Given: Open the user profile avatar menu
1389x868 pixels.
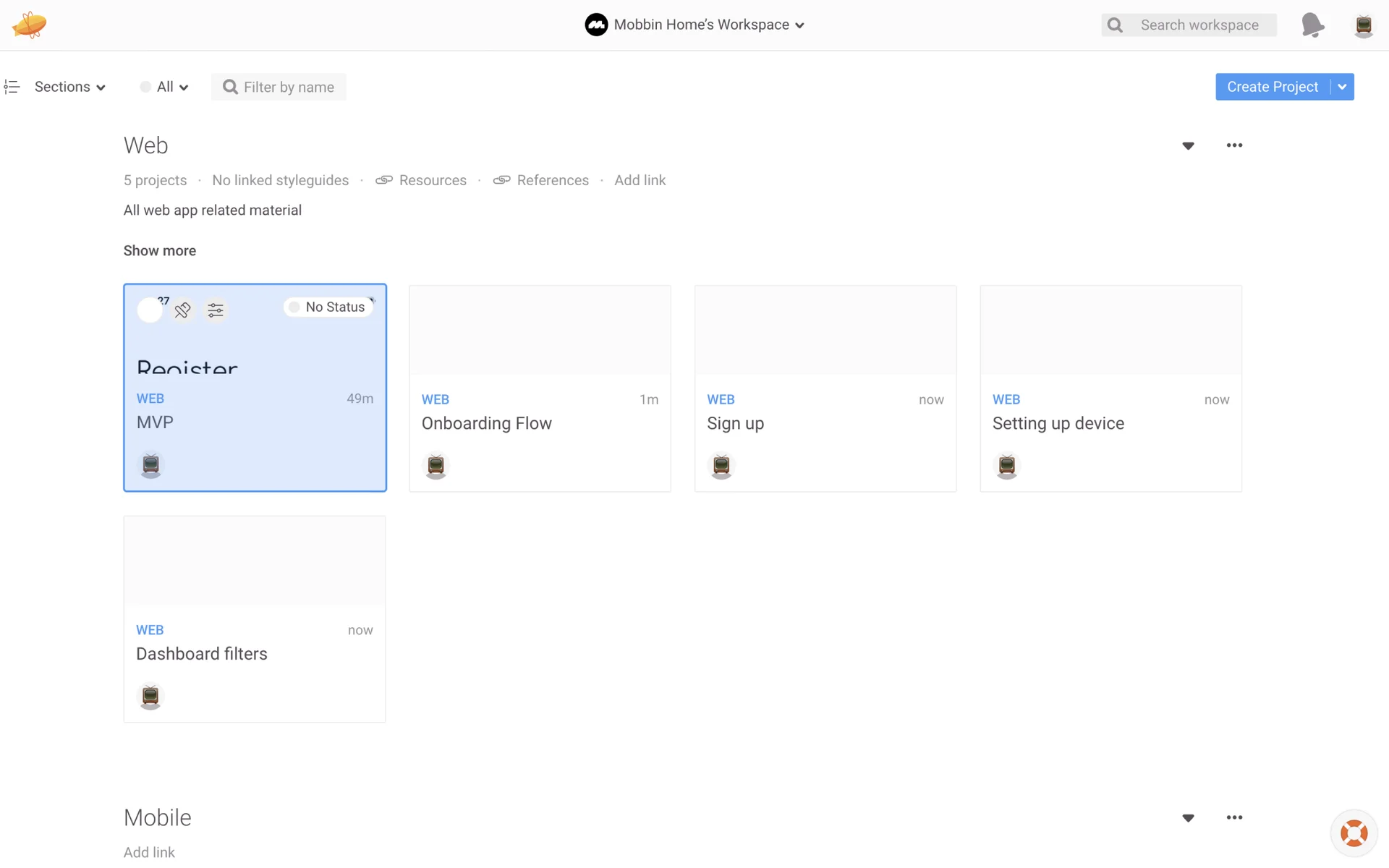Looking at the screenshot, I should point(1363,25).
